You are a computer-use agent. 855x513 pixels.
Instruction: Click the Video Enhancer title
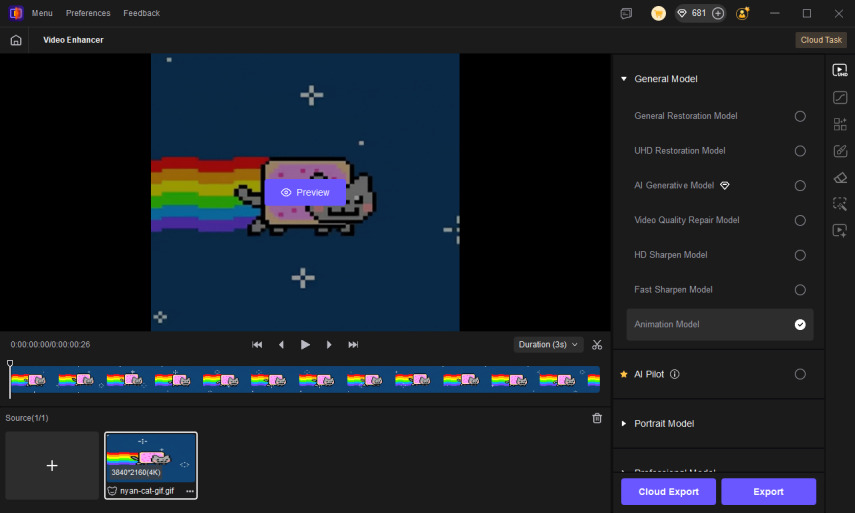pyautogui.click(x=73, y=40)
